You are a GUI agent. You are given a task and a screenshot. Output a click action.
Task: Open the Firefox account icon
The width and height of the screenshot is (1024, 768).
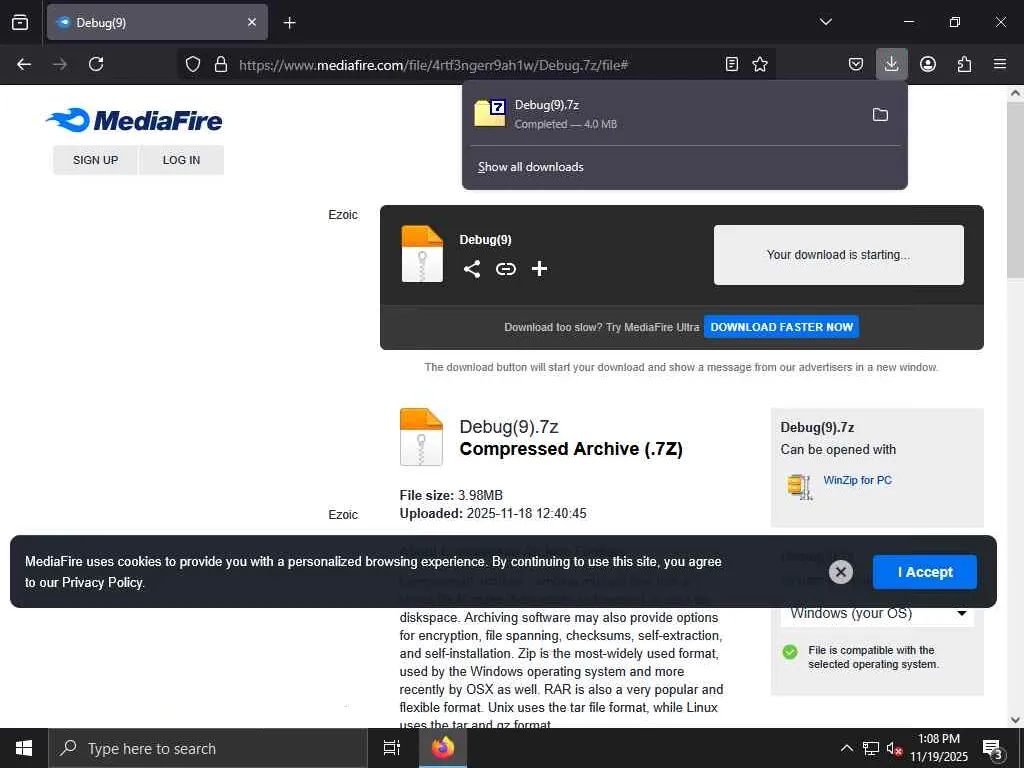point(928,64)
